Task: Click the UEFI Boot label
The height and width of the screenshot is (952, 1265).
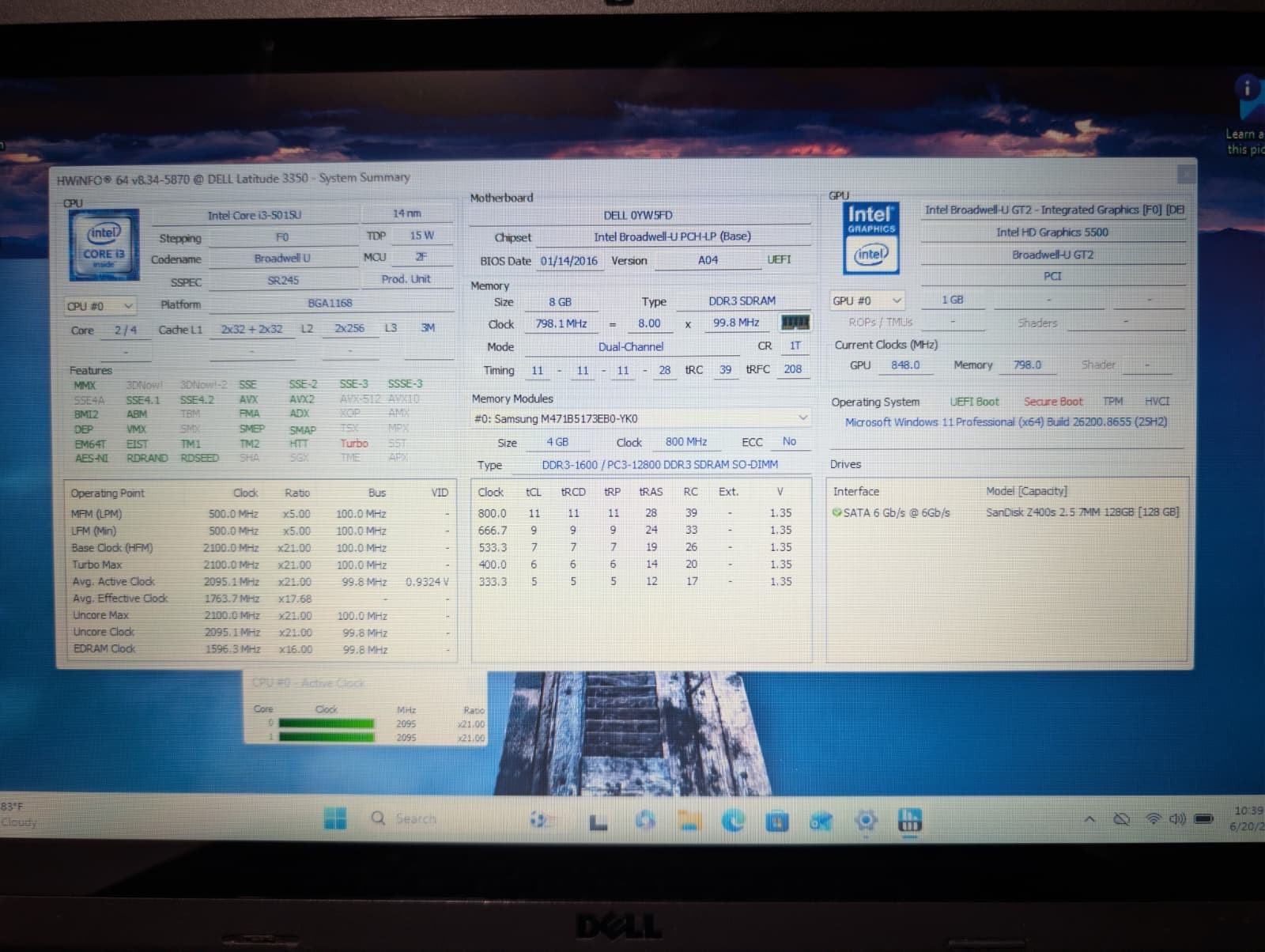Action: (x=974, y=402)
